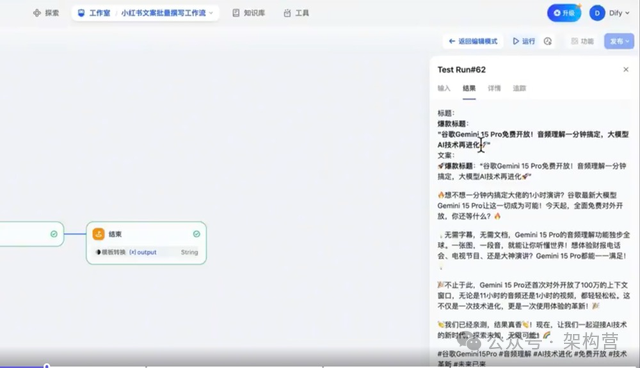Click the D user avatar
Image resolution: width=640 pixels, height=368 pixels.
tap(597, 13)
